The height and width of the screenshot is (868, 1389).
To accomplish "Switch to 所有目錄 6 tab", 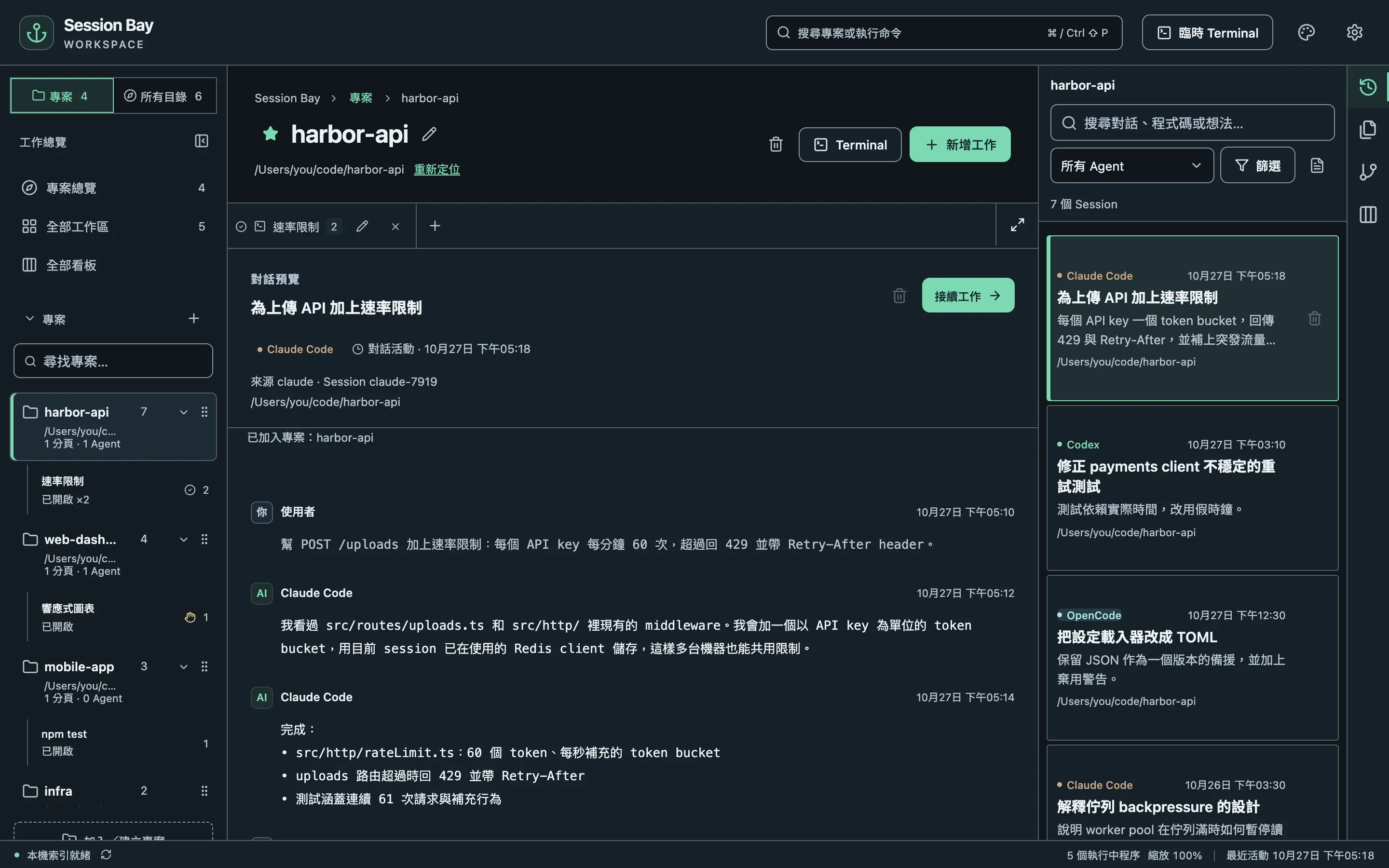I will 165,96.
